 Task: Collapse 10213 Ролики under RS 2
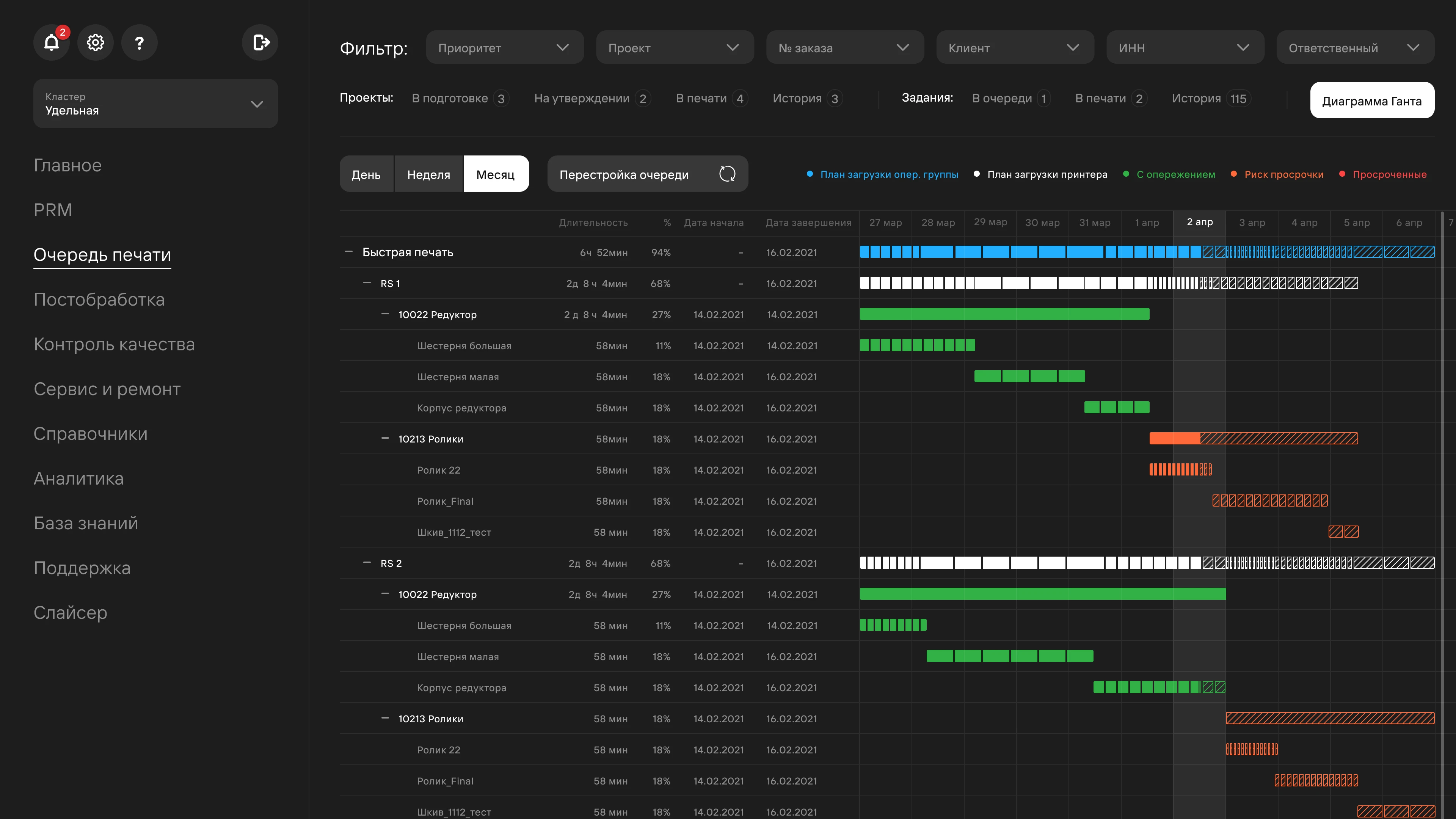[x=385, y=718]
